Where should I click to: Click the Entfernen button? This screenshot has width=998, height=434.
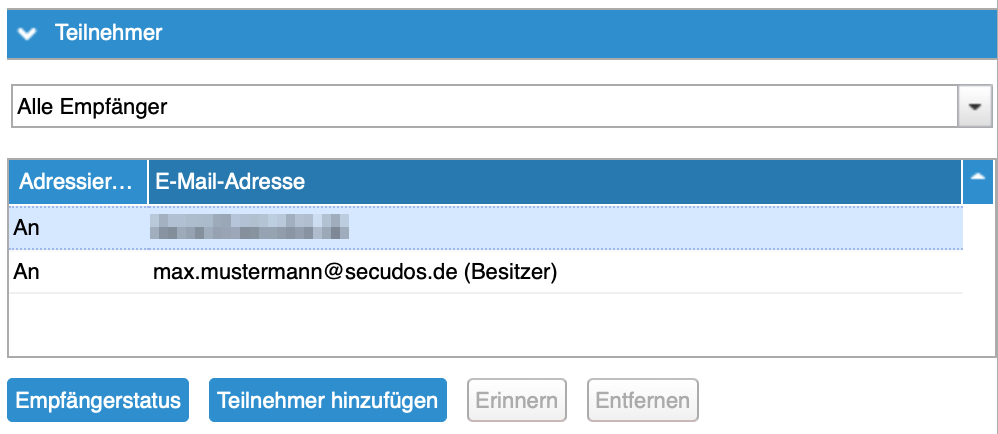click(643, 401)
